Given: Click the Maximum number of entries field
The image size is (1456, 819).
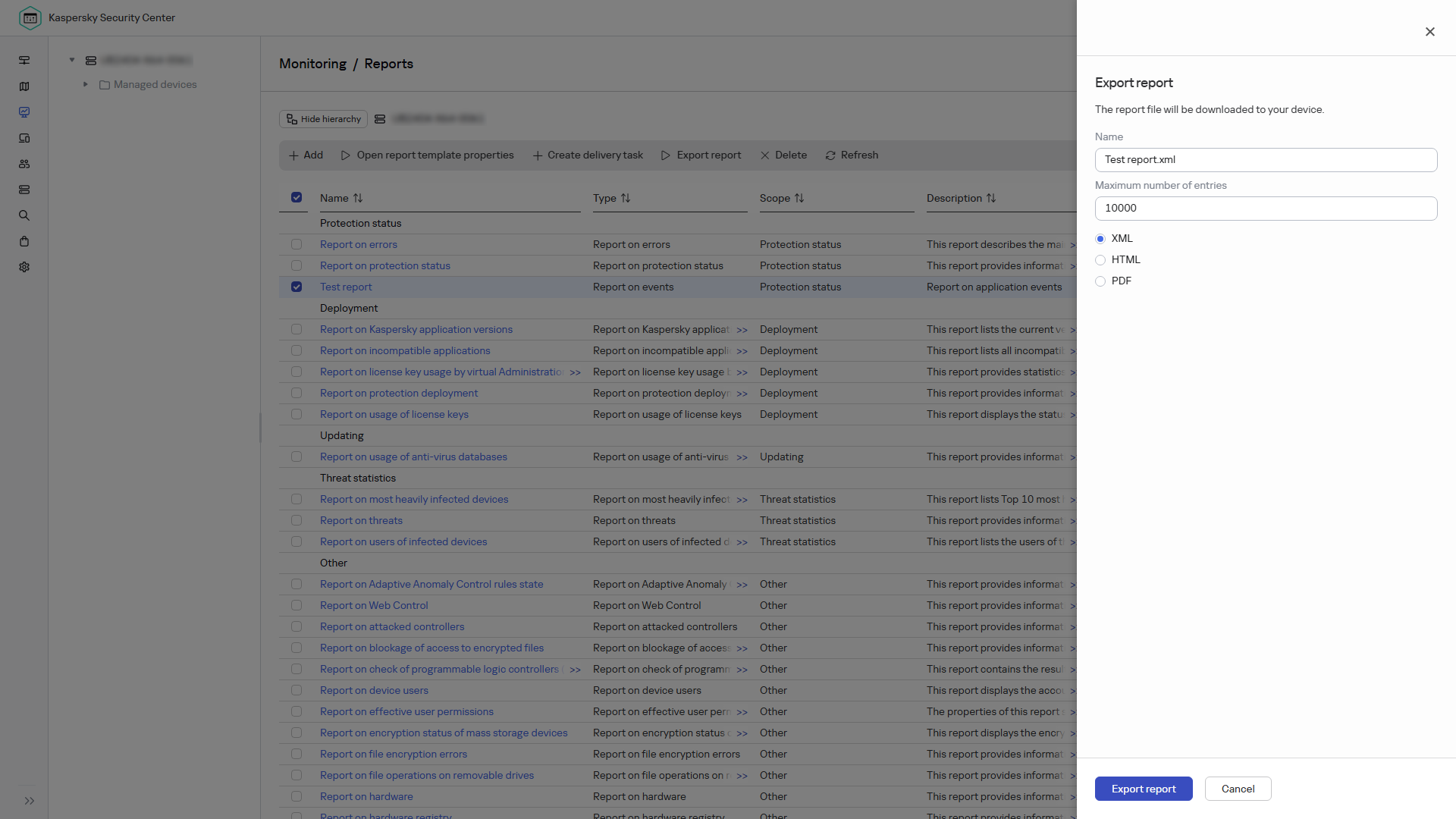Looking at the screenshot, I should pyautogui.click(x=1266, y=209).
